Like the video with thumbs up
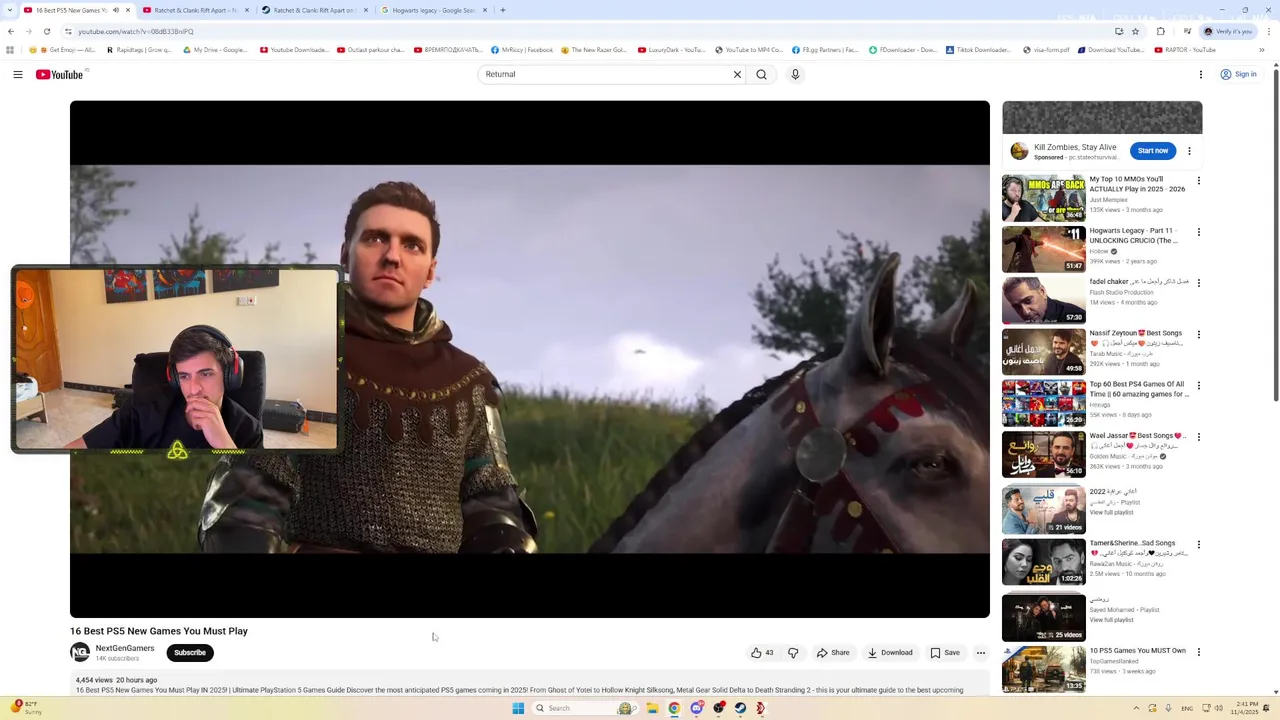This screenshot has width=1280, height=720. click(762, 653)
